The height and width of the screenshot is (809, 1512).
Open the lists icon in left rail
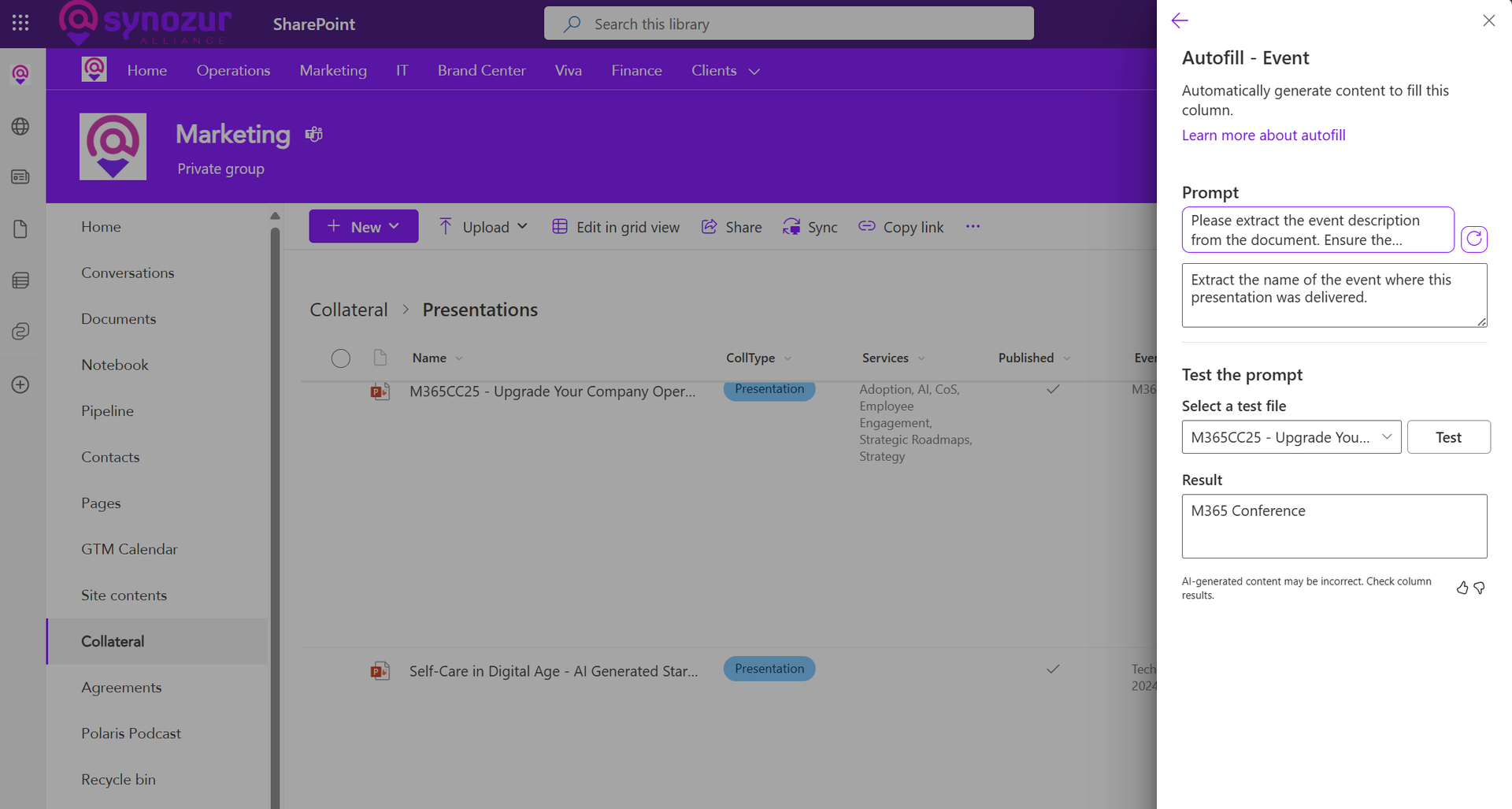click(20, 280)
